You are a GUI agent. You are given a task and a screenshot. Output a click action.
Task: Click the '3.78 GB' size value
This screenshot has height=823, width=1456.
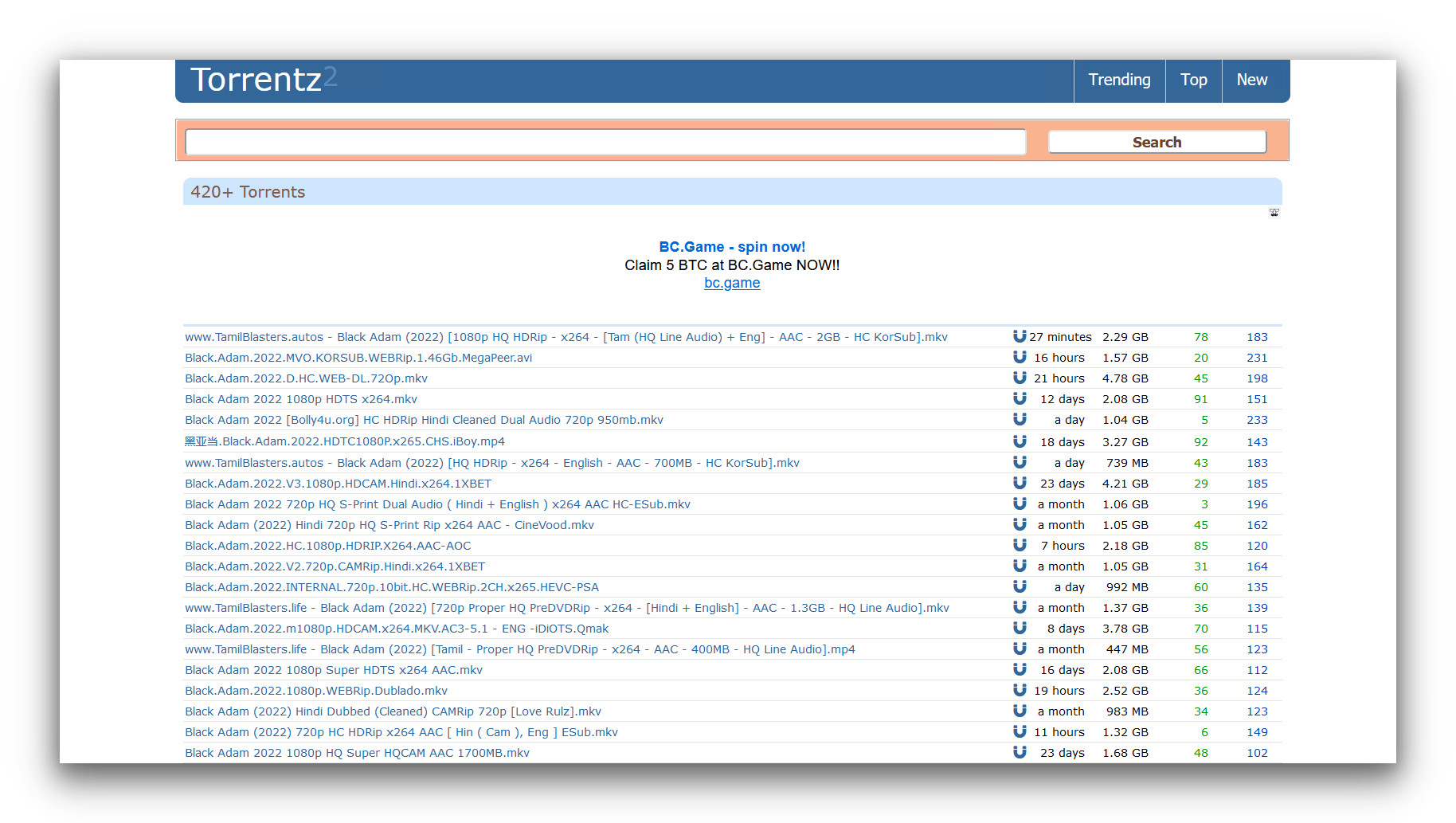click(x=1125, y=629)
